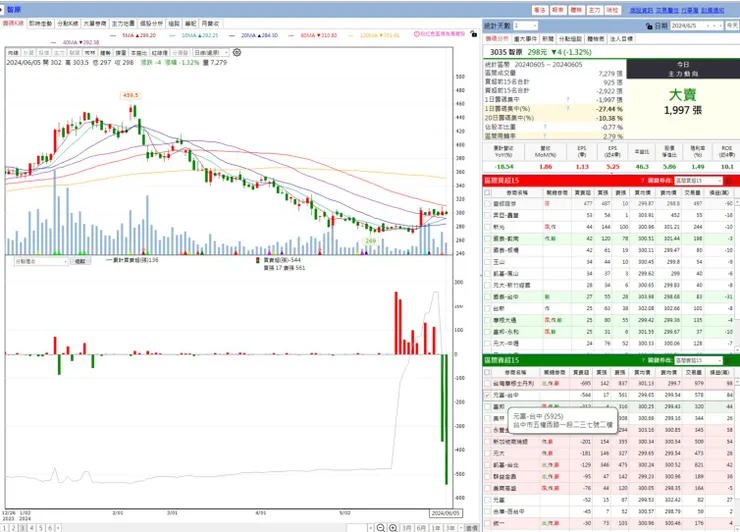The image size is (740, 532).
Task: Toggle 趨勢 indicator button
Action: [x=105, y=53]
